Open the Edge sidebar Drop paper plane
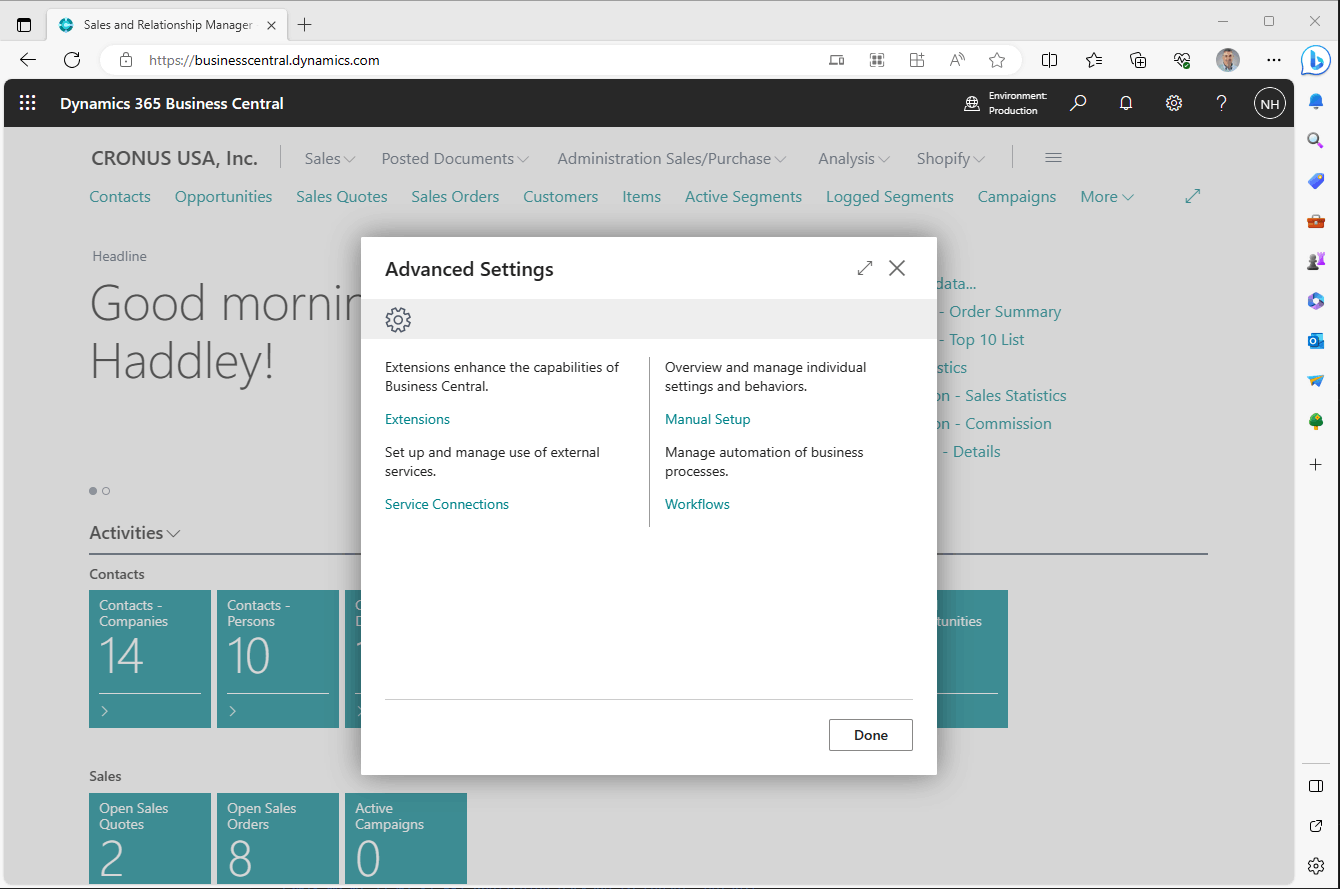 tap(1316, 381)
